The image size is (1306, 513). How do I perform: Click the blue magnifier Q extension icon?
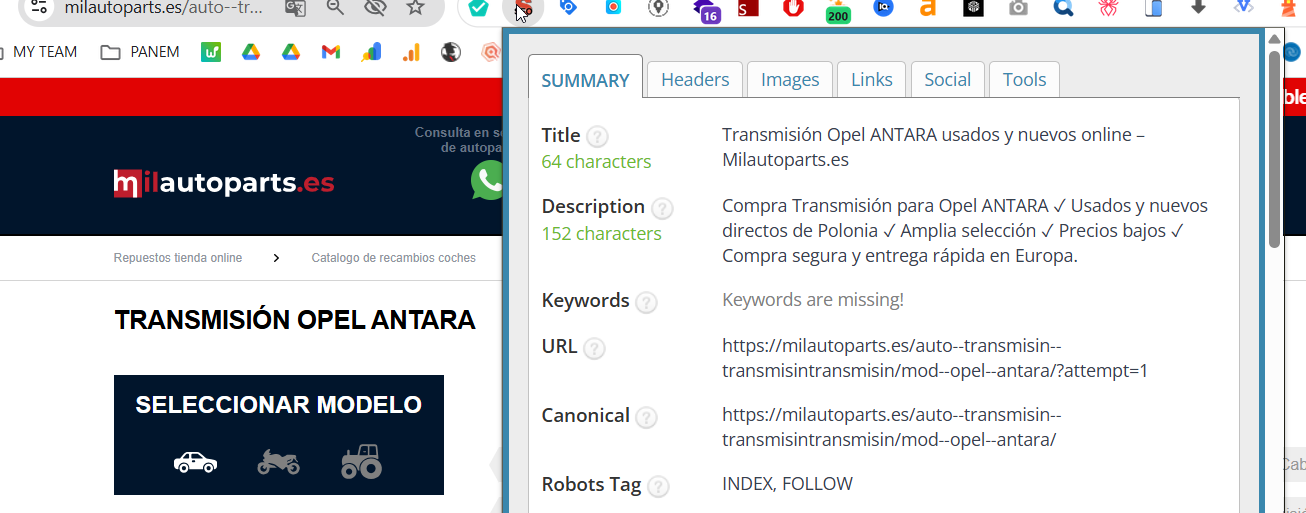pyautogui.click(x=1064, y=8)
